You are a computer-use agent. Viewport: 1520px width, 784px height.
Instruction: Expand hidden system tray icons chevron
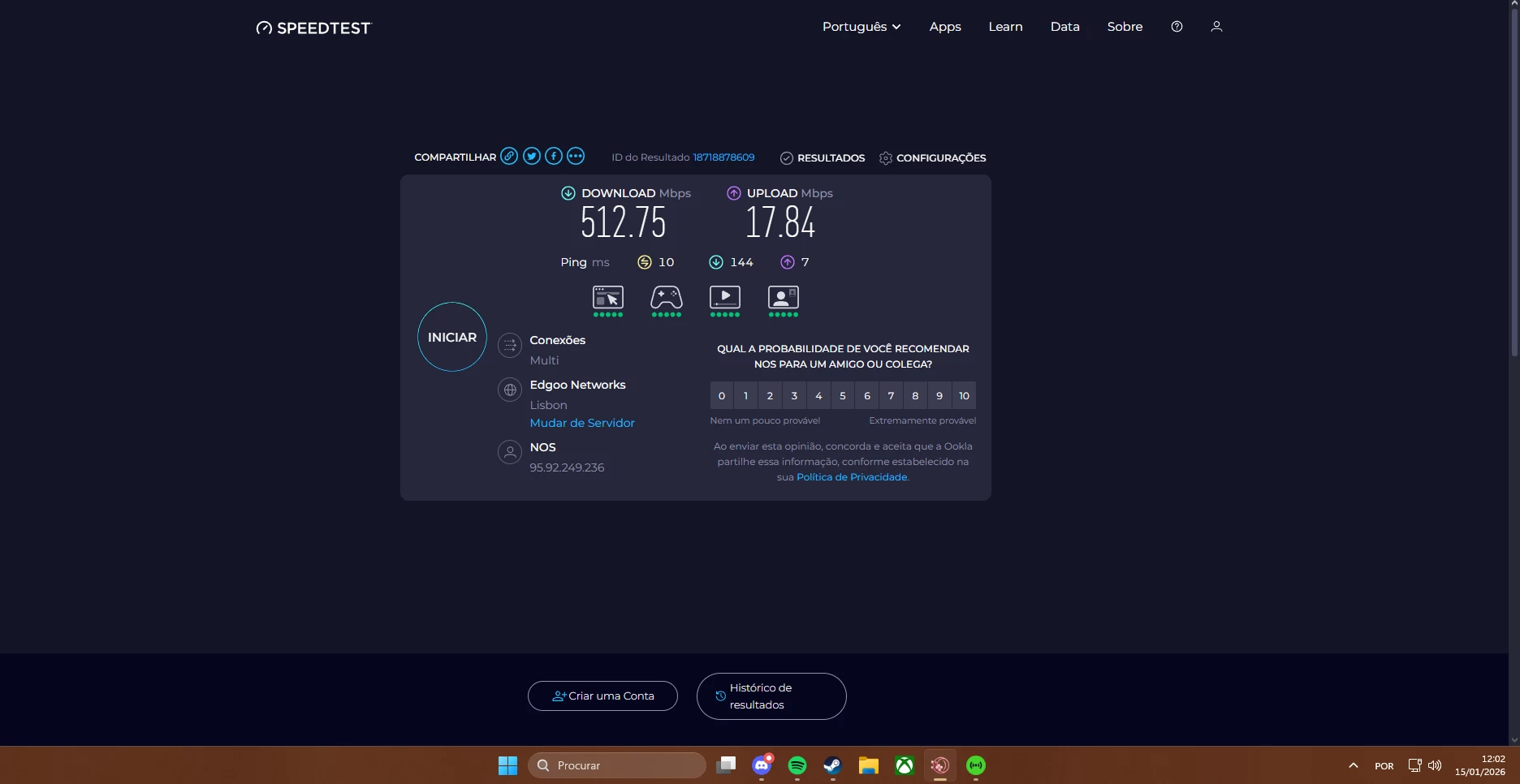[x=1354, y=765]
